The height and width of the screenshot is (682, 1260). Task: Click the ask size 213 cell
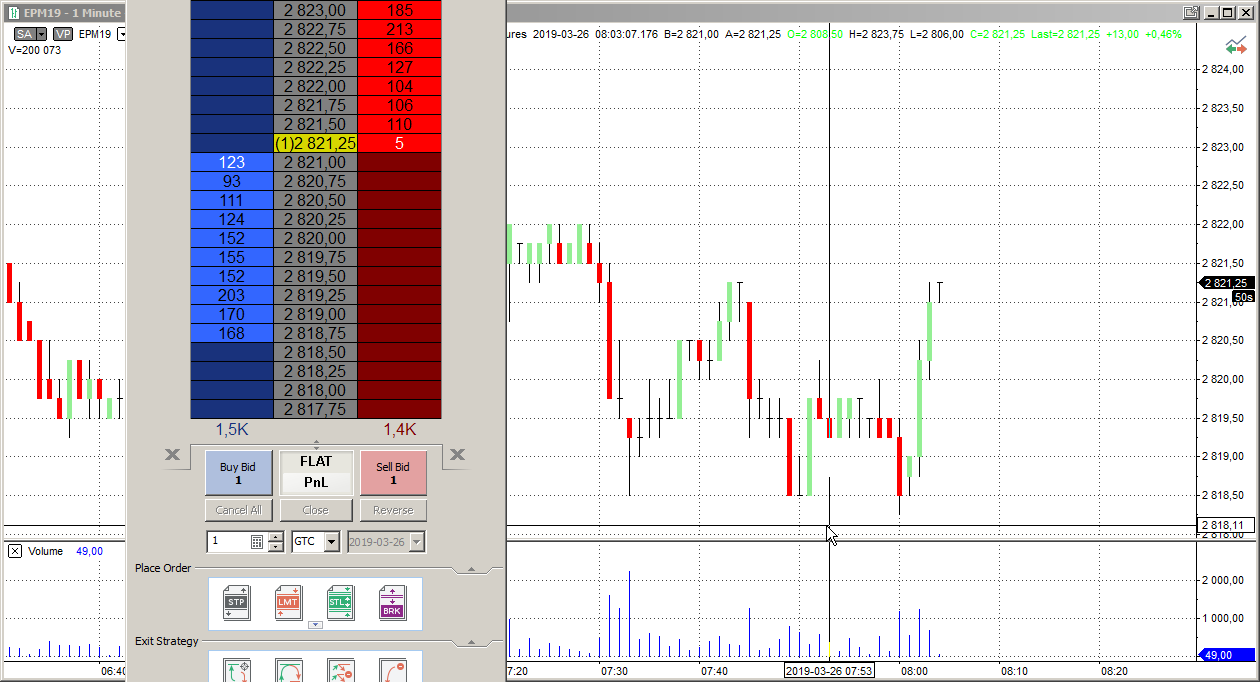pos(399,29)
